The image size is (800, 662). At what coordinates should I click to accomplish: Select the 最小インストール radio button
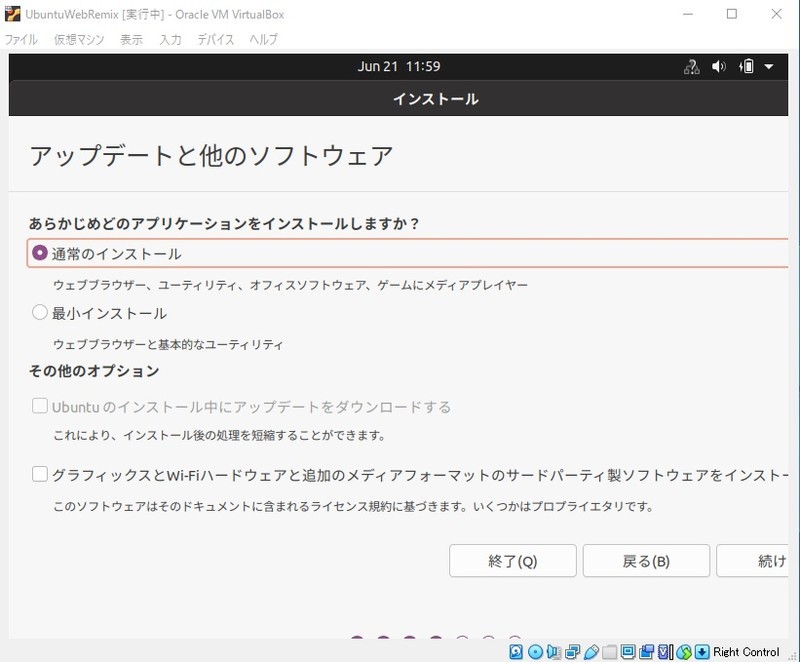39,312
